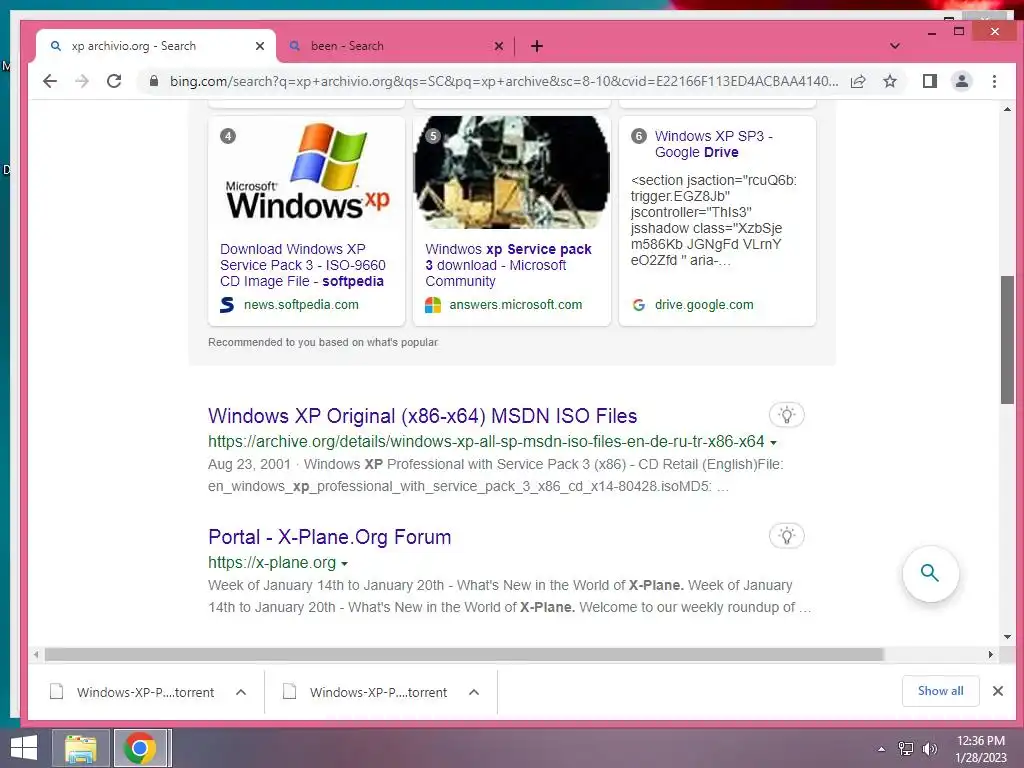This screenshot has width=1024, height=768.
Task: Click the vertical scrollbar thumb
Action: tap(1007, 340)
